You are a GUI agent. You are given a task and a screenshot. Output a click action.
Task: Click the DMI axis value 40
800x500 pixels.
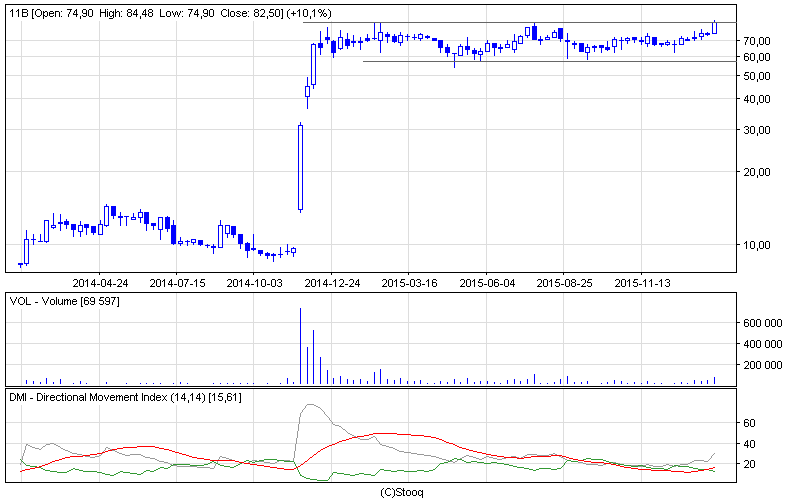[749, 444]
